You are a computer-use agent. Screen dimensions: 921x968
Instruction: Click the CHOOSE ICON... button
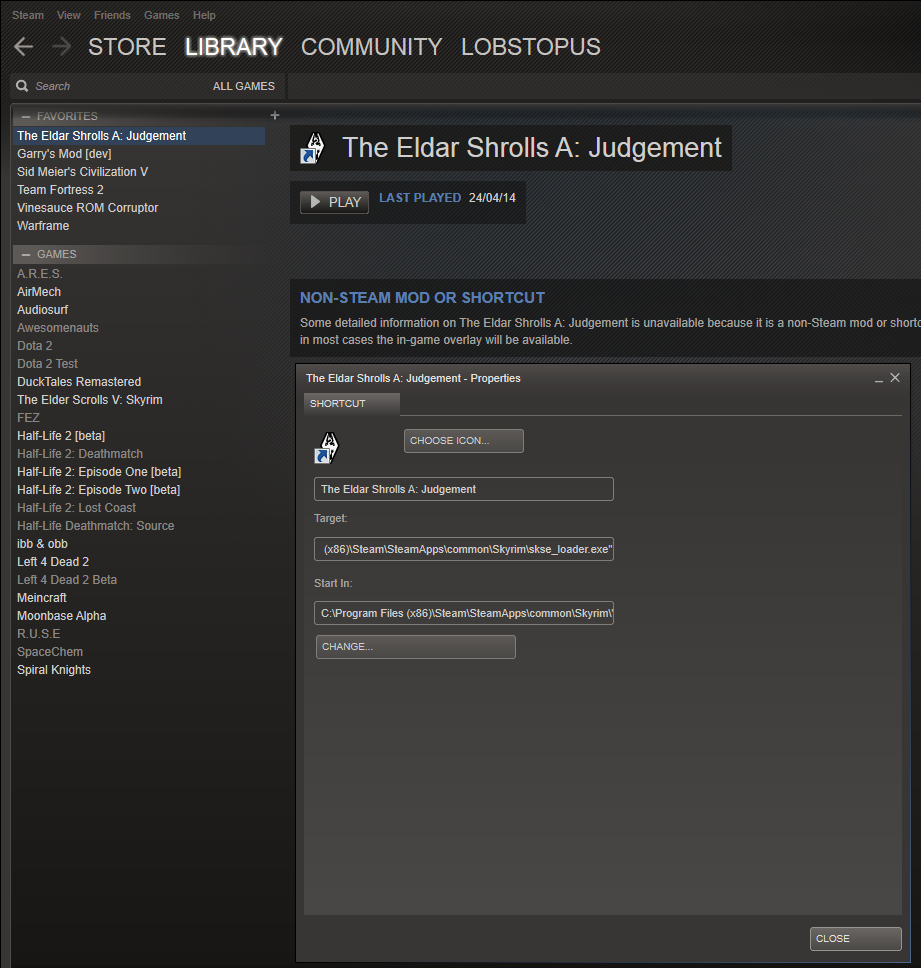coord(464,441)
